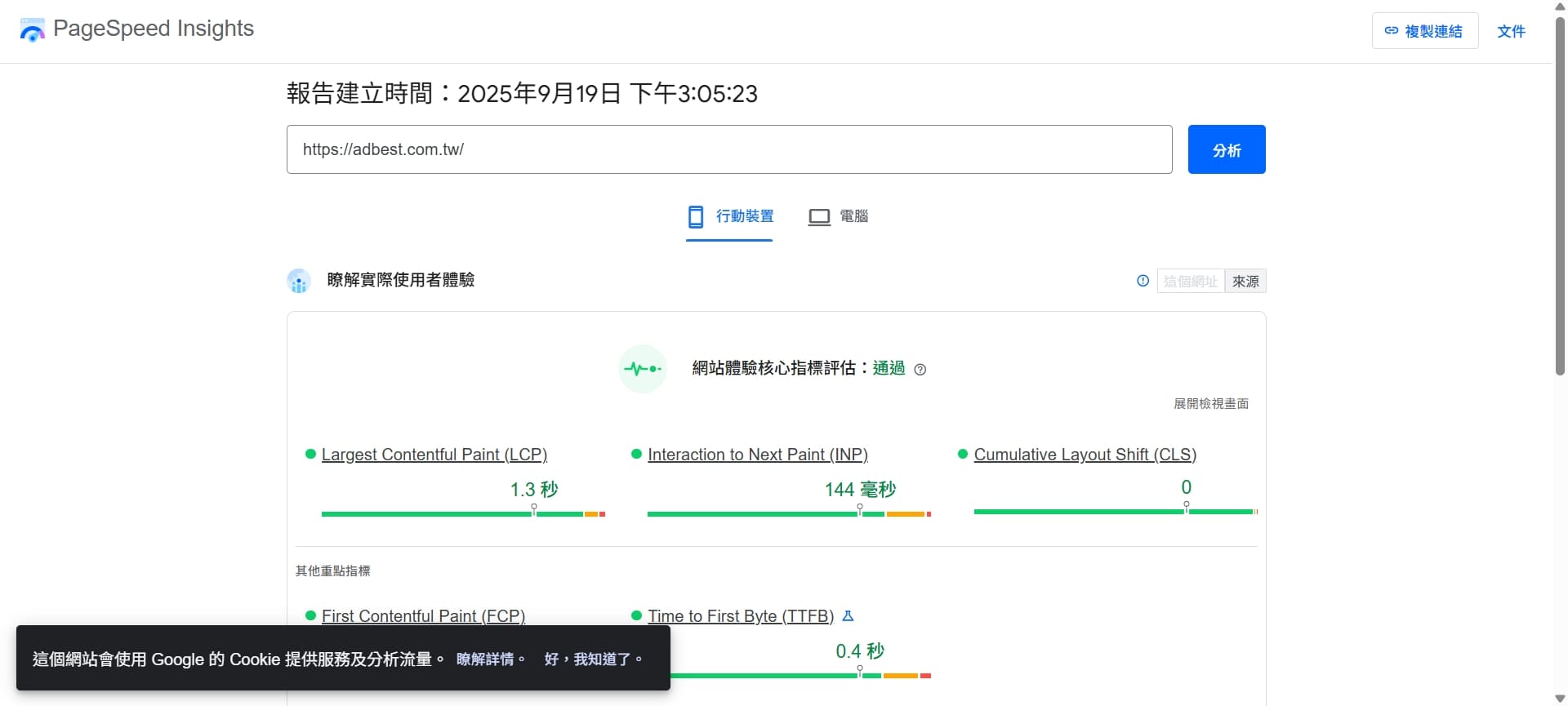Click the experimental flask icon beside TTFB
This screenshot has width=1568, height=706.
tap(848, 616)
